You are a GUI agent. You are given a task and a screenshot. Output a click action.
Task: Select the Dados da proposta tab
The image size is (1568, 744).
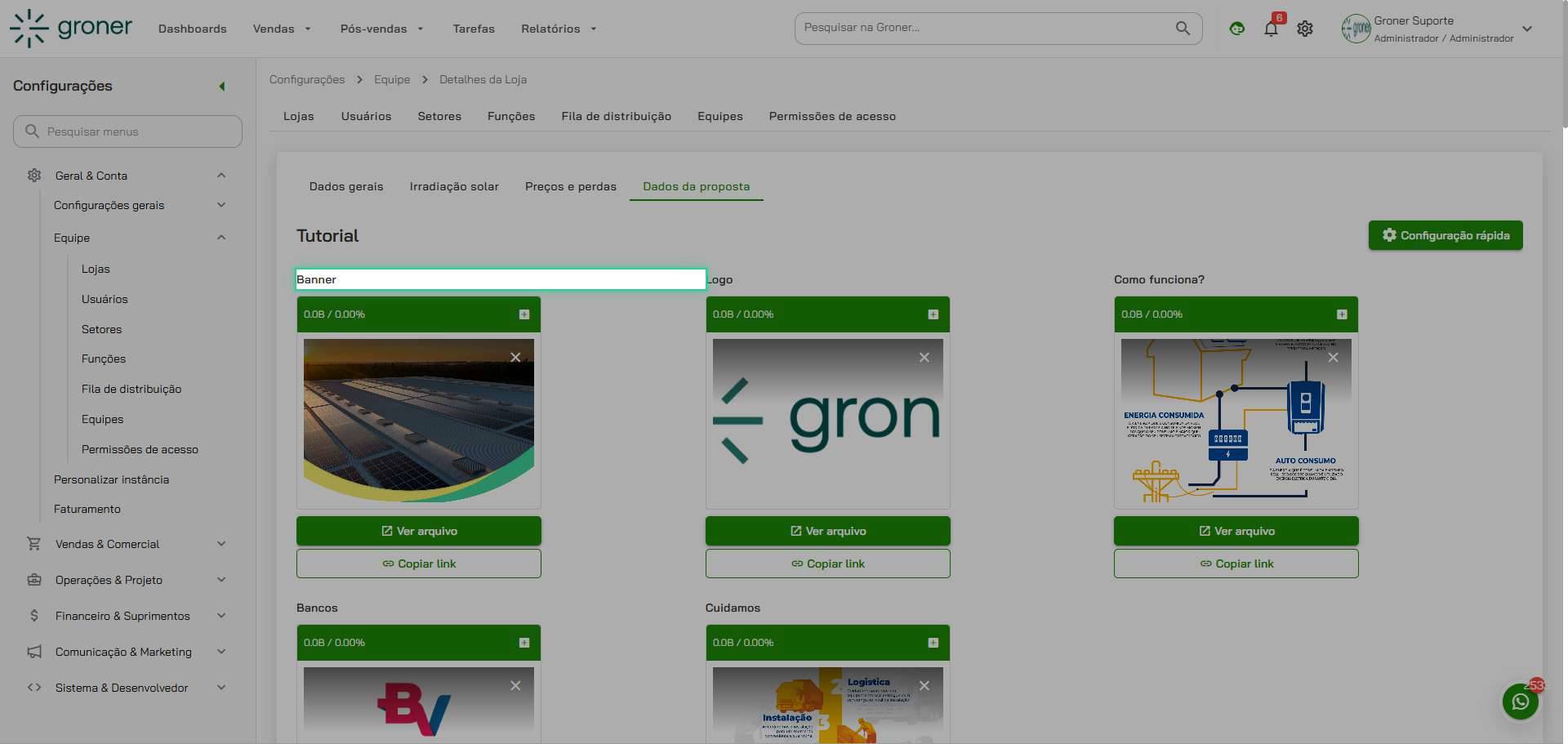696,186
